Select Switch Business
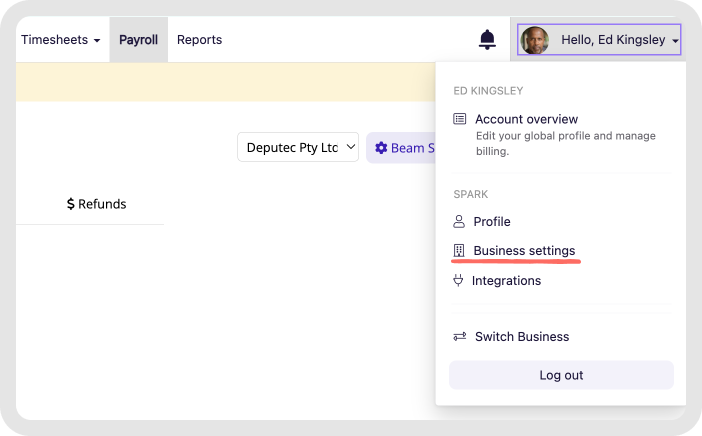Image resolution: width=702 pixels, height=436 pixels. pos(522,337)
